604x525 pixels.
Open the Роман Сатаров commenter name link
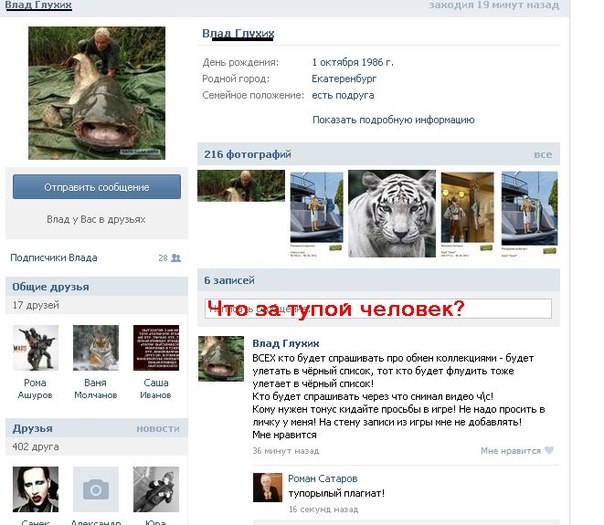pyautogui.click(x=323, y=478)
